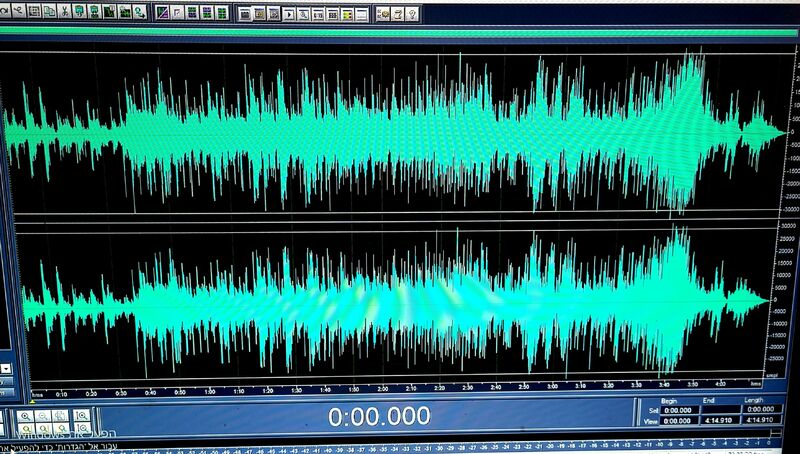Image resolution: width=800 pixels, height=454 pixels.
Task: Click the top-right zoom-to-selection-edge icon
Action: [x=82, y=416]
